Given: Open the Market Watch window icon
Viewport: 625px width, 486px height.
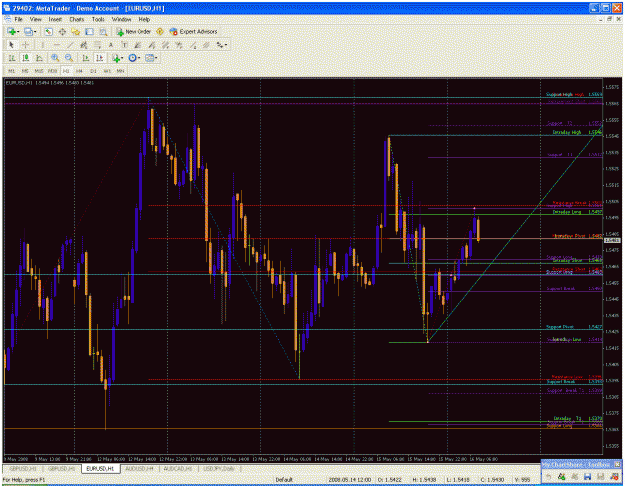Looking at the screenshot, I should (49, 31).
